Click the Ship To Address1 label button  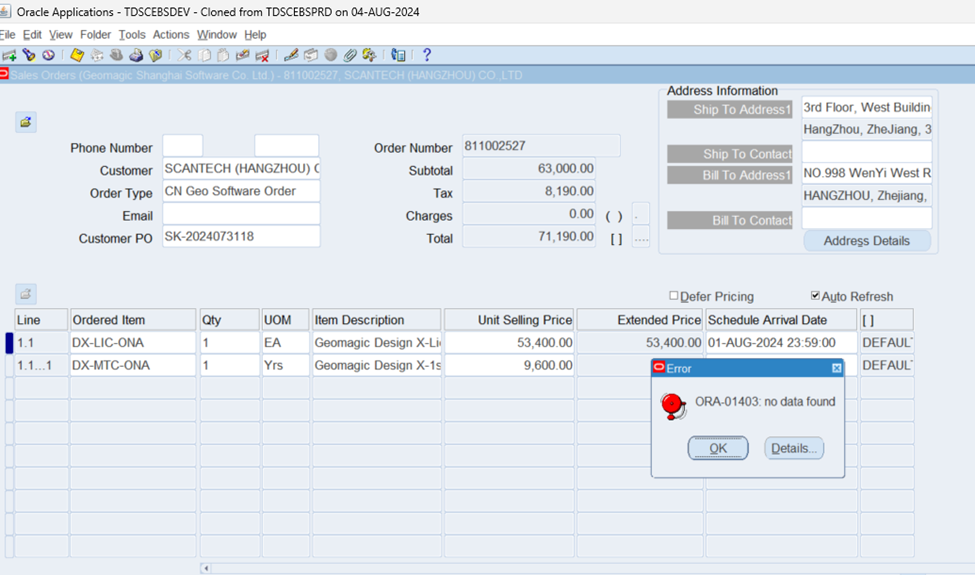coord(729,109)
